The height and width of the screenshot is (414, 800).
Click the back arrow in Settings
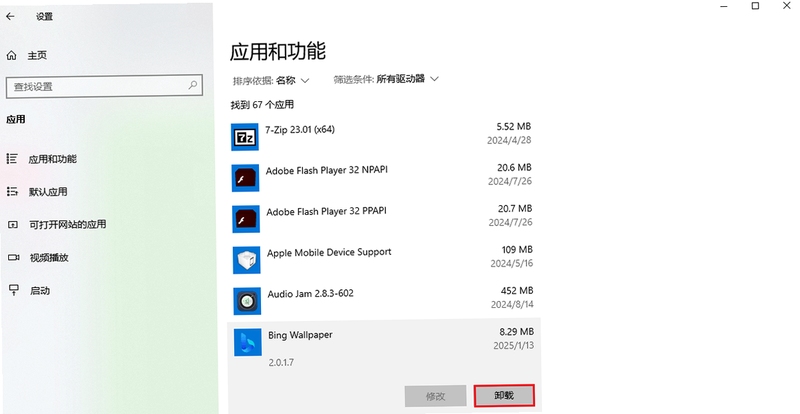(x=10, y=16)
